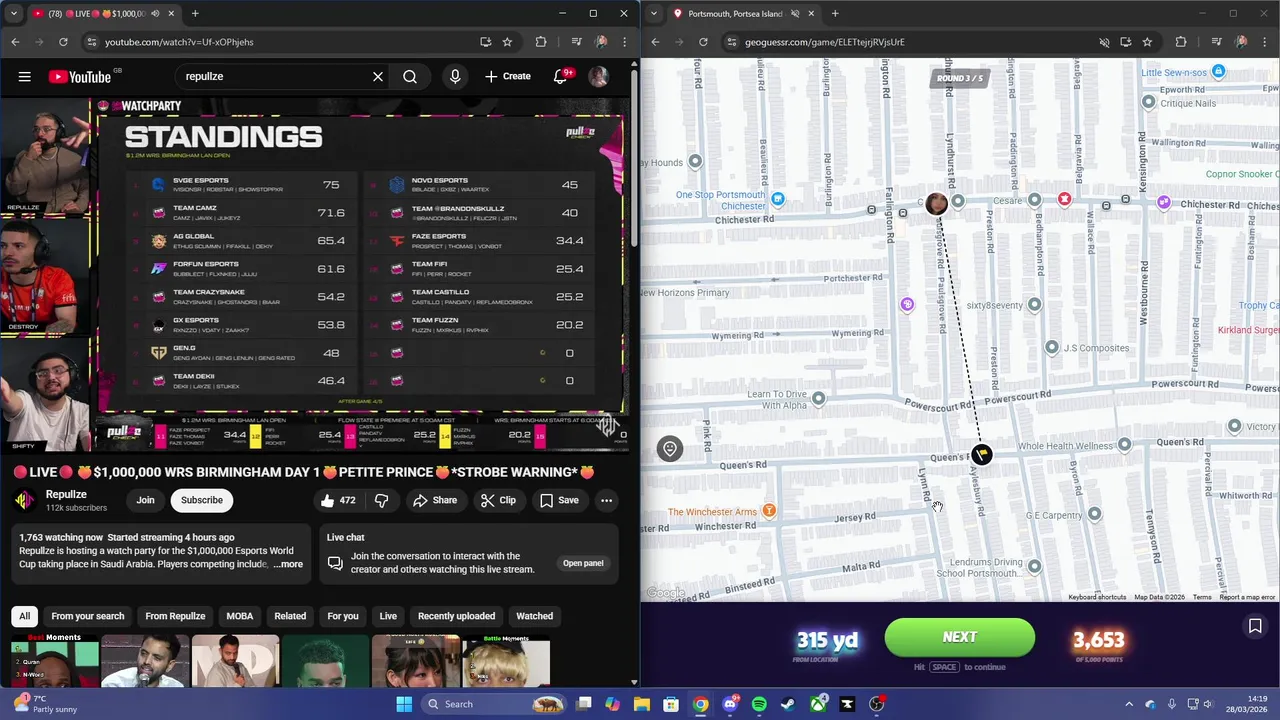This screenshot has width=1280, height=720.
Task: Open the YouTube account avatar menu
Action: (598, 77)
